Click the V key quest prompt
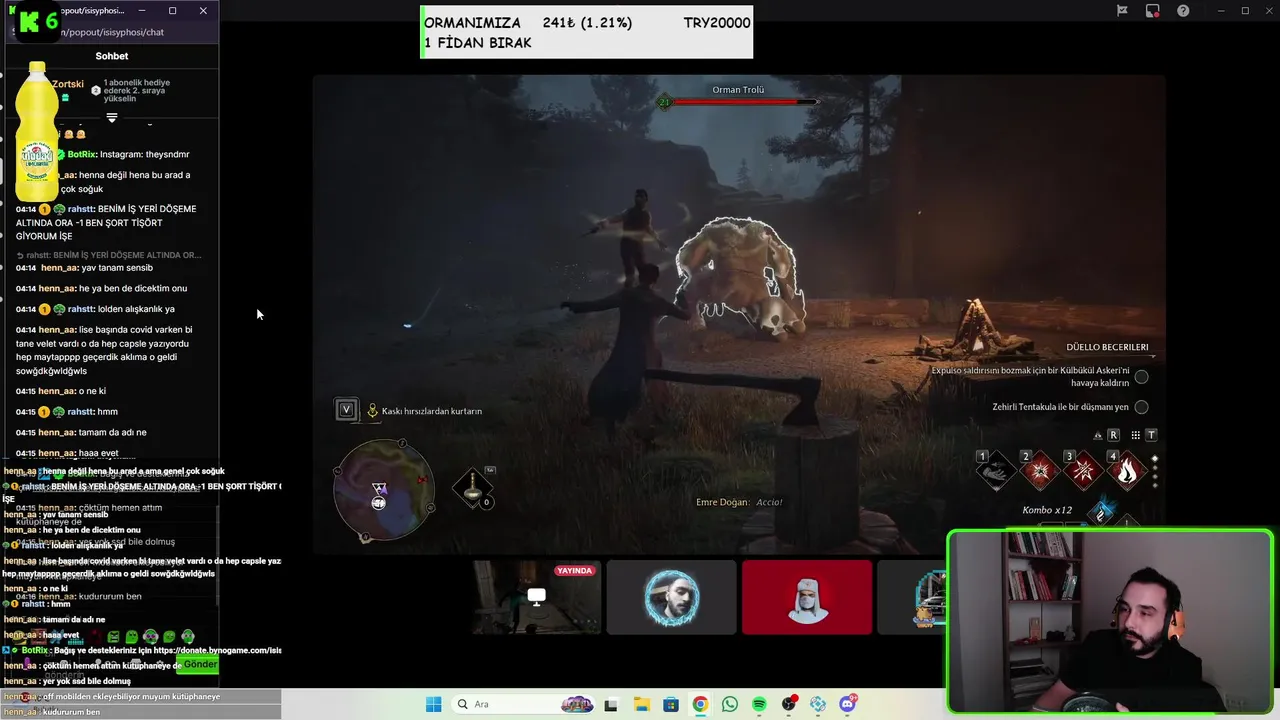 click(346, 409)
